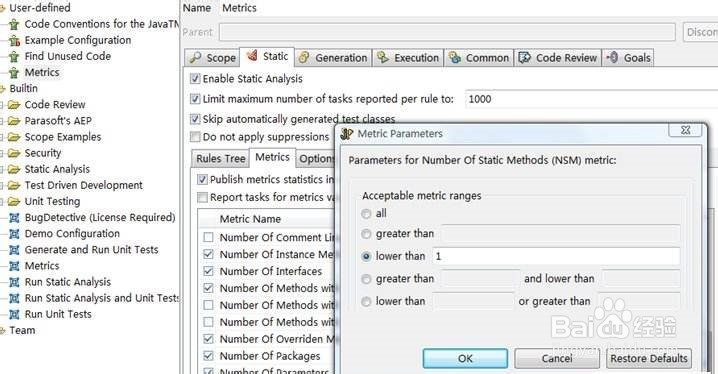Click the user-defined Metrics configuration icon

tap(14, 73)
